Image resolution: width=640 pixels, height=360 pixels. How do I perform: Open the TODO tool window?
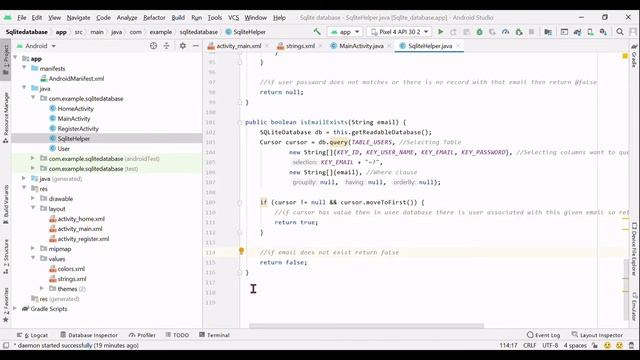click(x=177, y=335)
